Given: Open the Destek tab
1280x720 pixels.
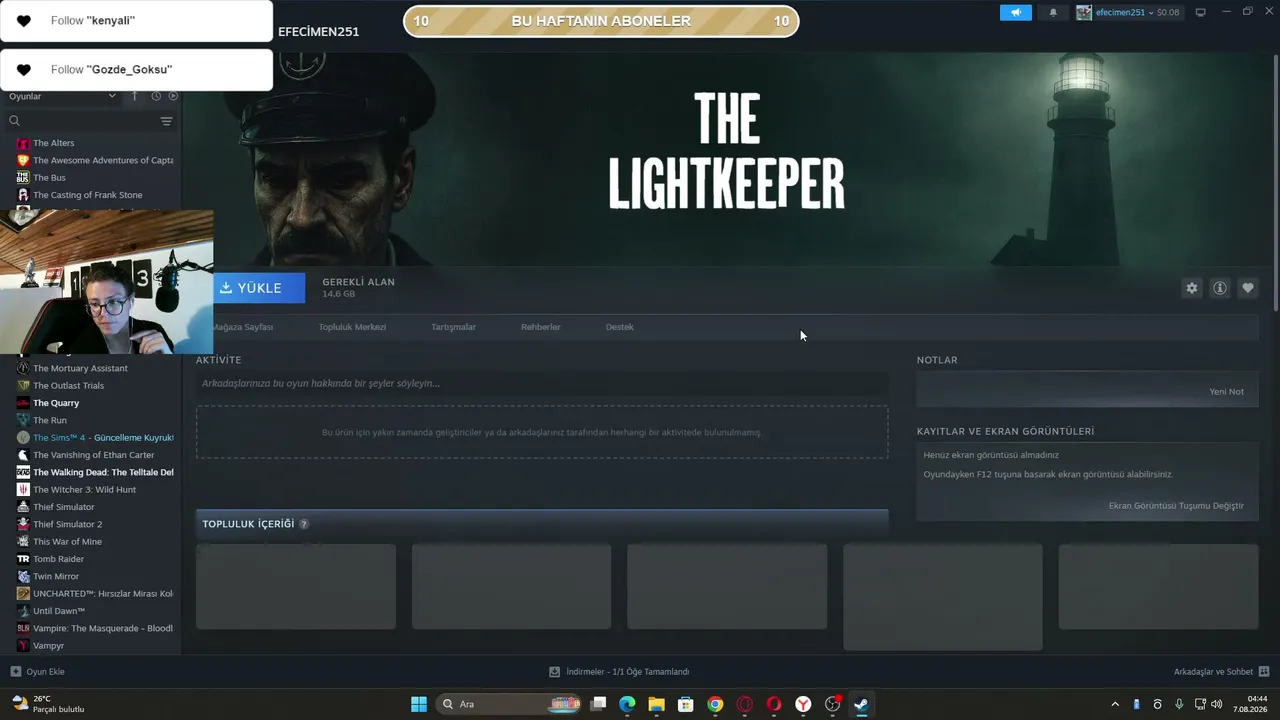Looking at the screenshot, I should tap(620, 327).
